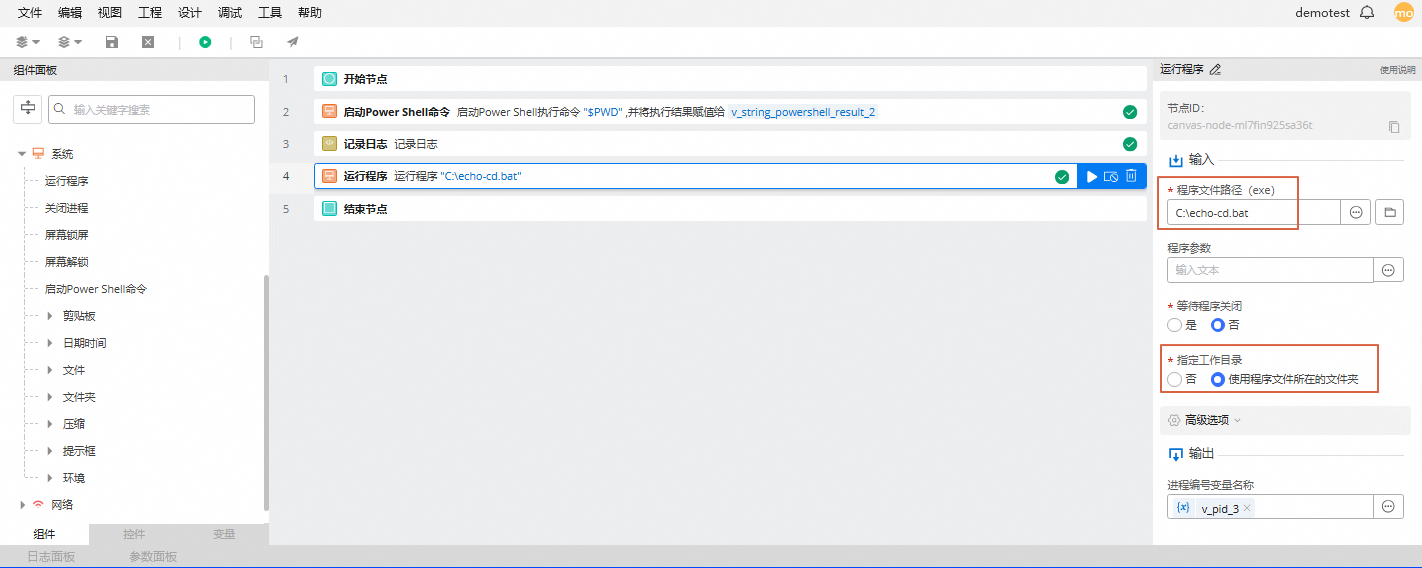Click the ellipsis button beside v_pid_3 output
Image resolution: width=1422 pixels, height=568 pixels.
[1388, 507]
